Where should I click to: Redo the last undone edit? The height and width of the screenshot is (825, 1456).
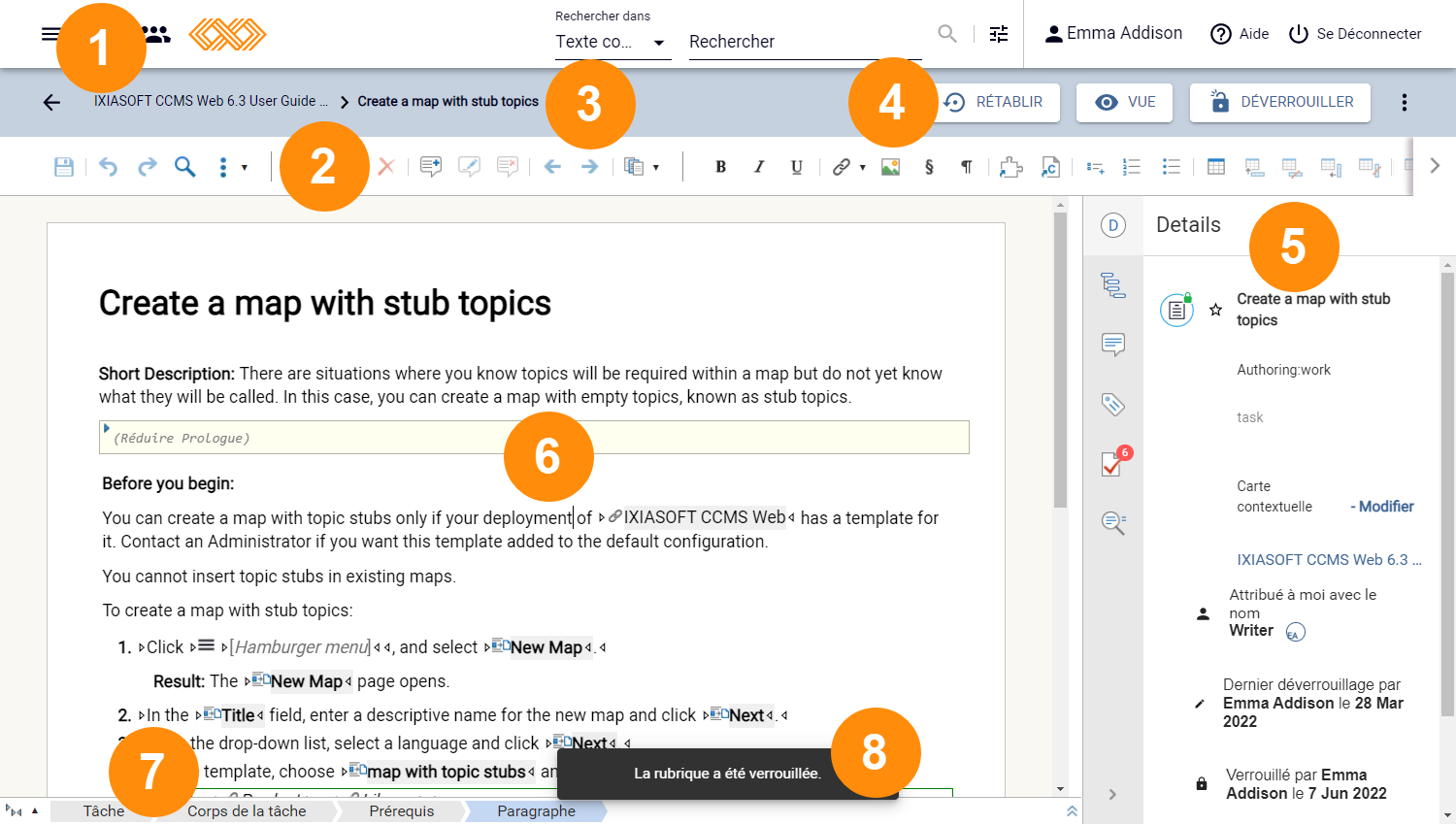pos(147,167)
